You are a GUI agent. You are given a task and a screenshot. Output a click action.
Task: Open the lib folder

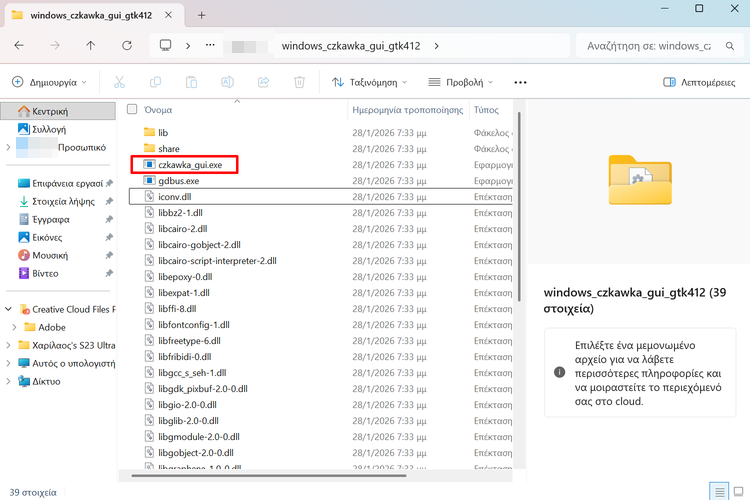[x=163, y=132]
